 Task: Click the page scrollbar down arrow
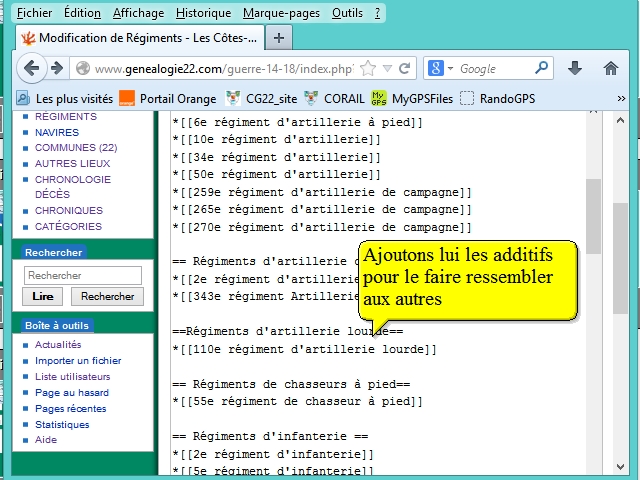click(x=620, y=467)
